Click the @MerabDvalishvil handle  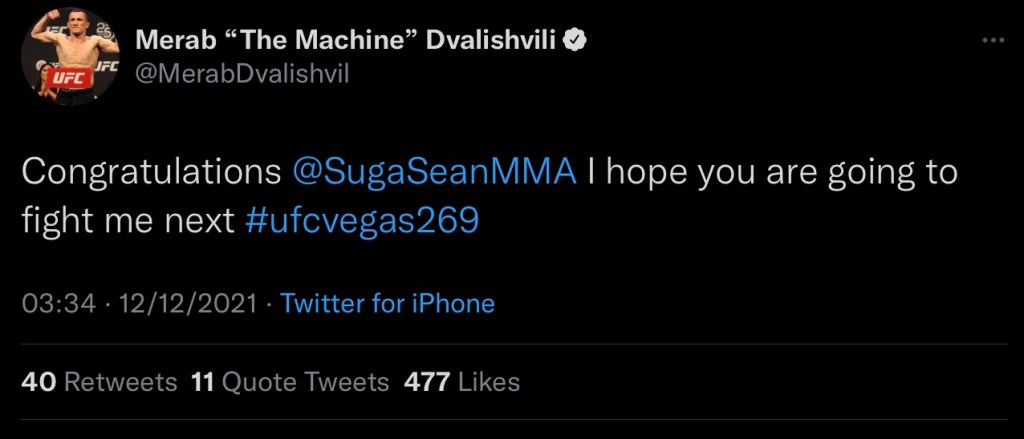pos(242,74)
